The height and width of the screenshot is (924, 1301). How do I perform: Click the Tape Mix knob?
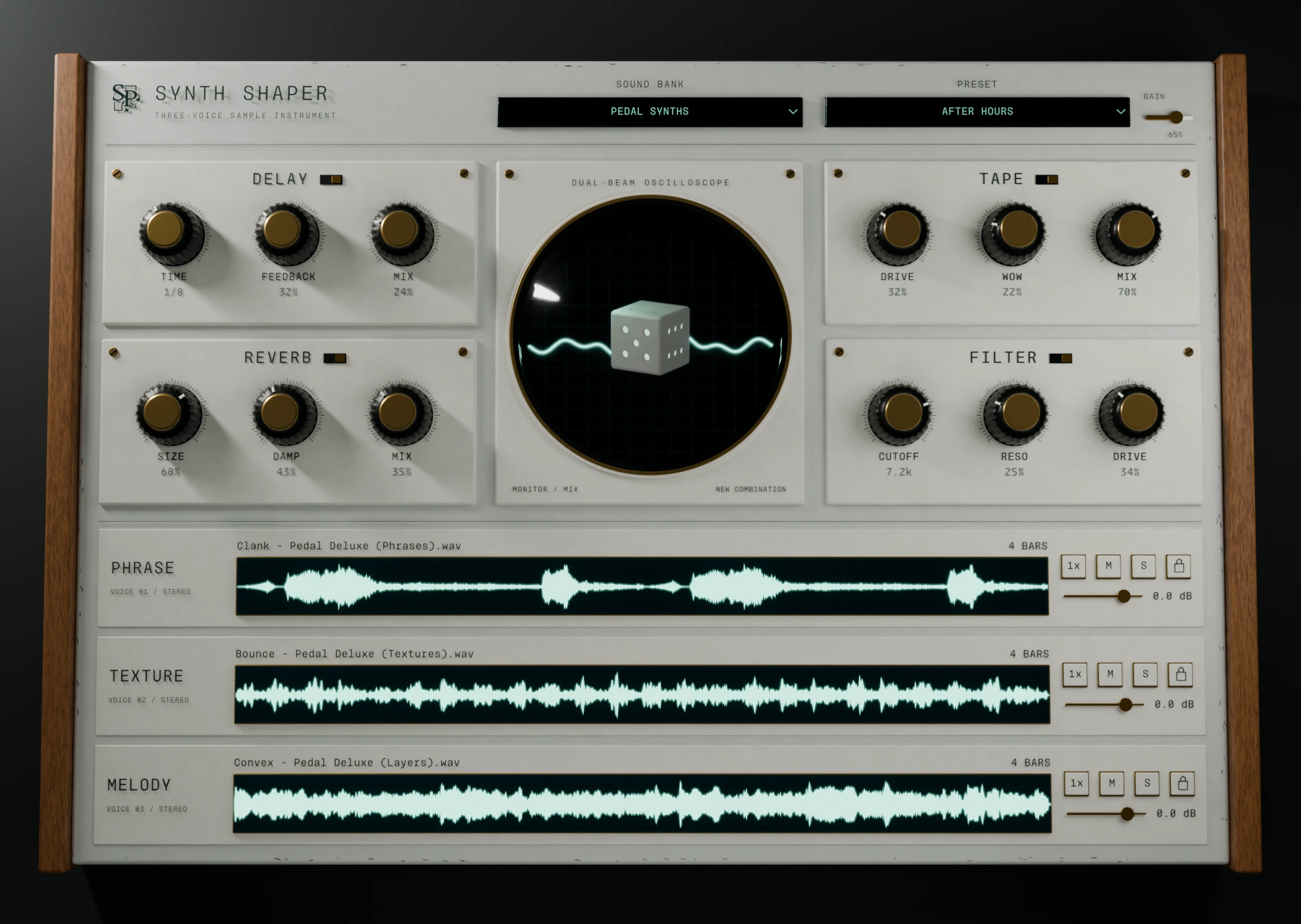pos(1129,234)
